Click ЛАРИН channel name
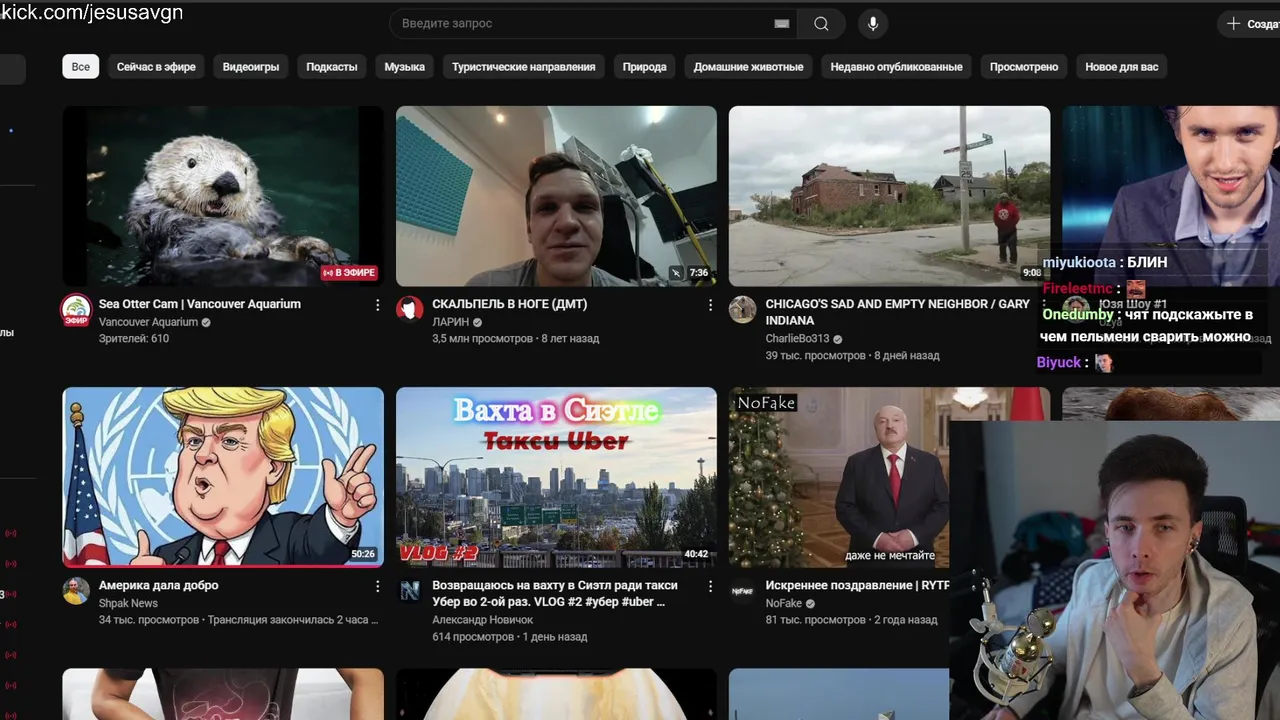The height and width of the screenshot is (720, 1280). tap(450, 322)
